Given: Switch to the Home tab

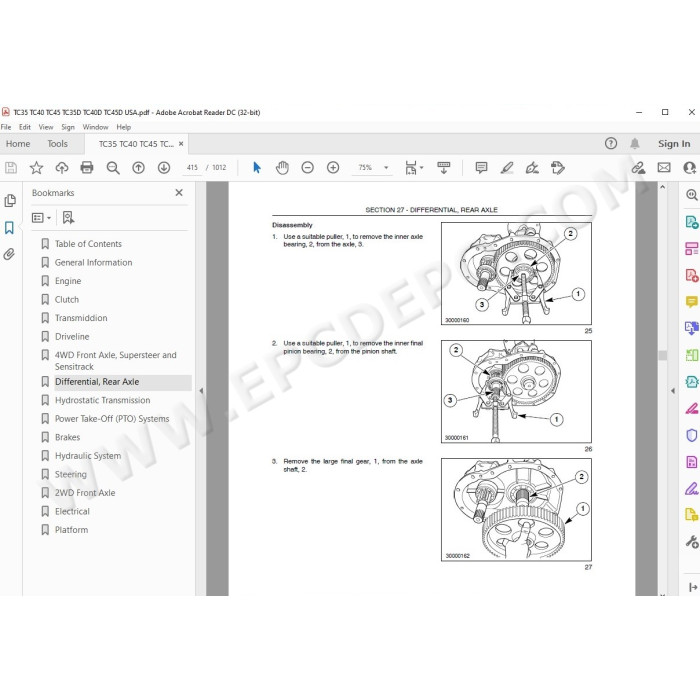Looking at the screenshot, I should [18, 144].
